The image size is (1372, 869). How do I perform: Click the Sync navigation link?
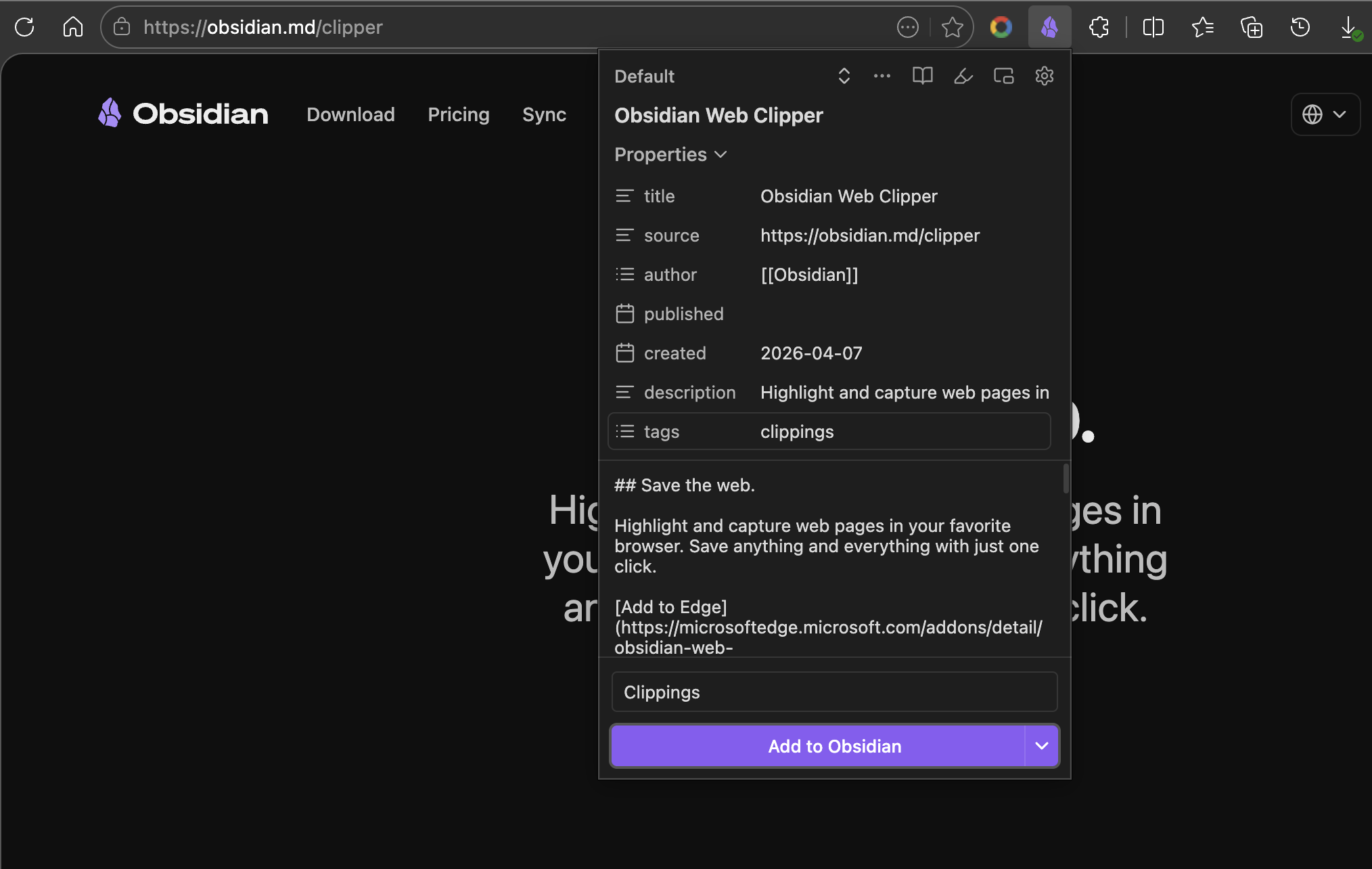click(544, 114)
